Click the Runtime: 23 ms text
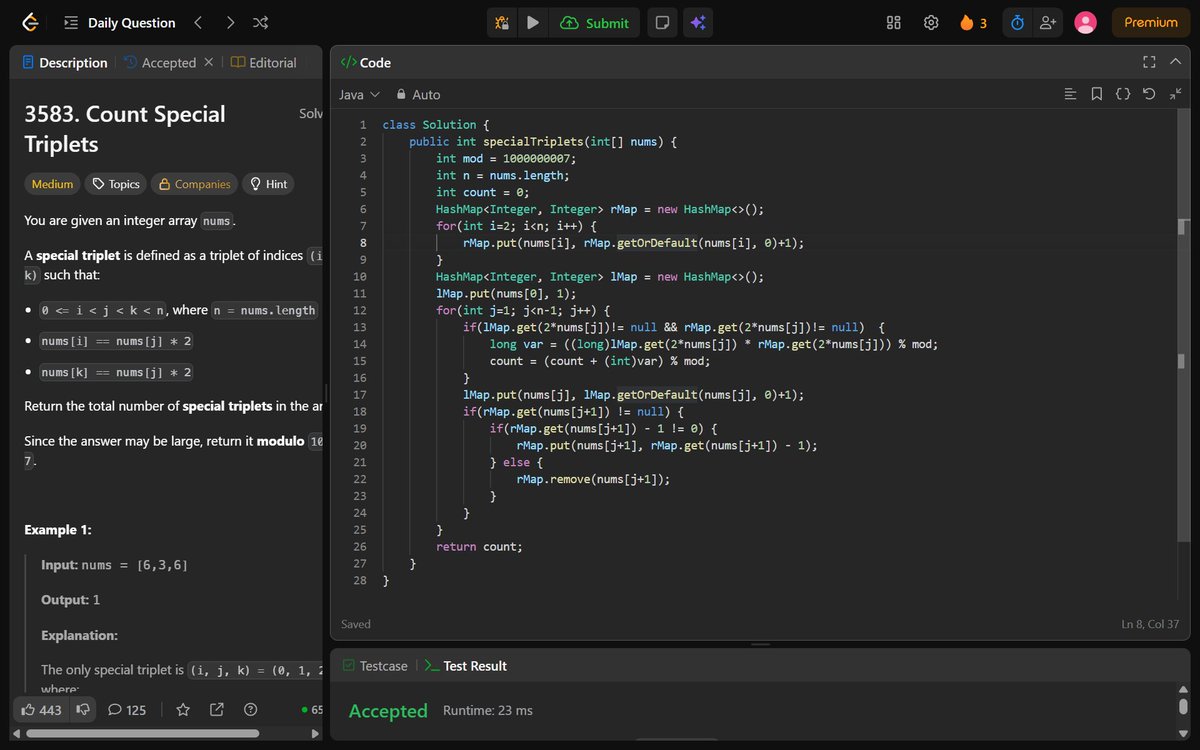The height and width of the screenshot is (750, 1200). (x=488, y=711)
